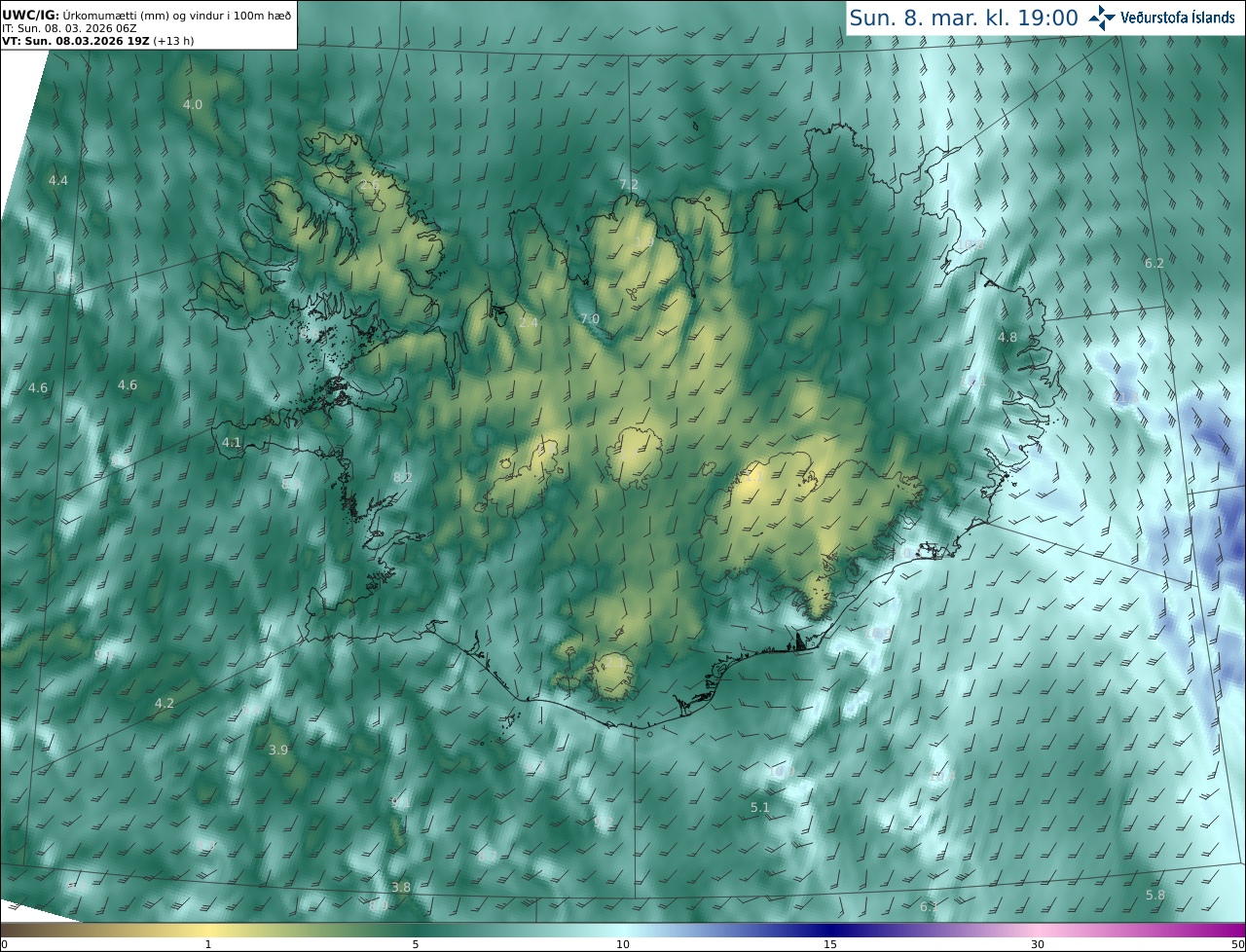This screenshot has width=1246, height=952.
Task: Click the map value 4.2
Action: [x=165, y=703]
